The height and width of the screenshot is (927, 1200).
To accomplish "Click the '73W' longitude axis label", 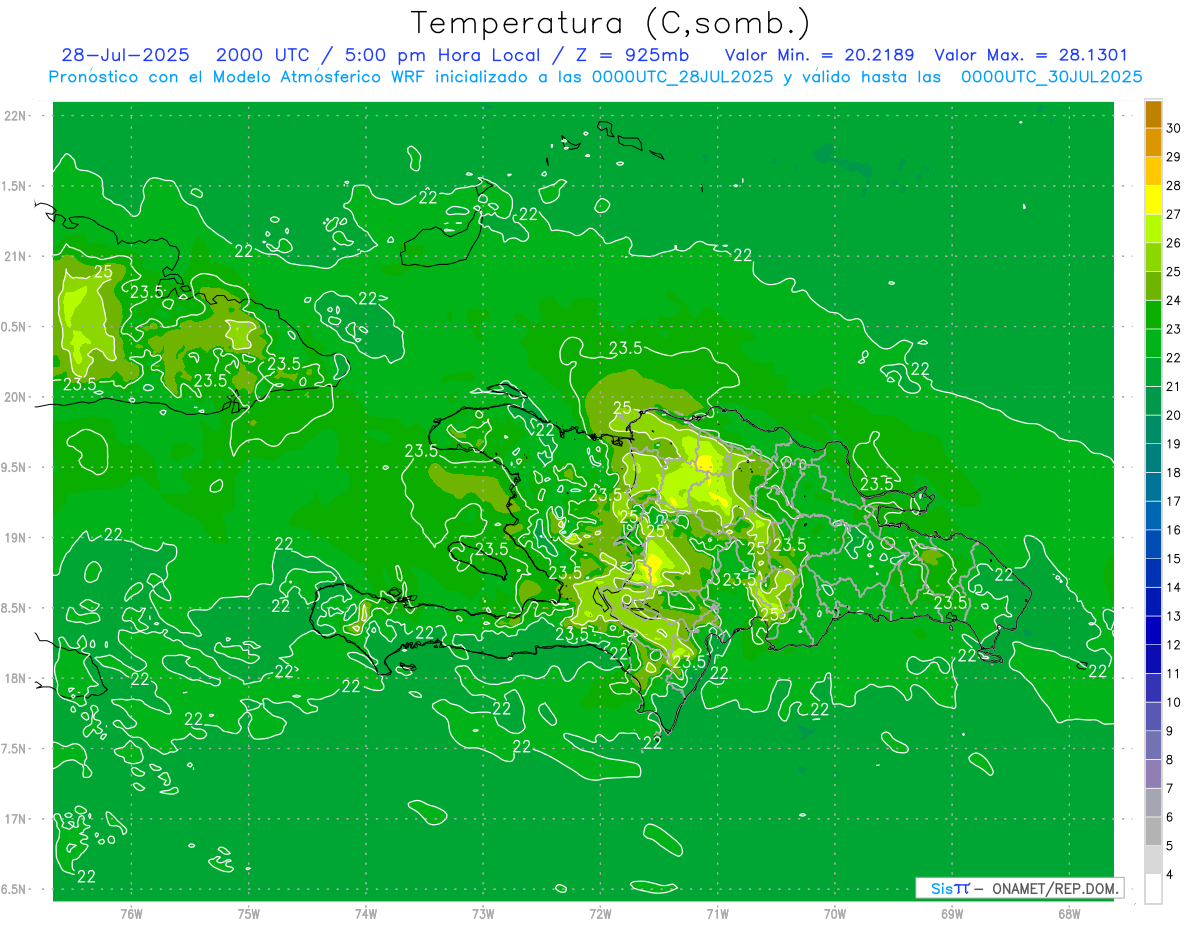I will 483,913.
